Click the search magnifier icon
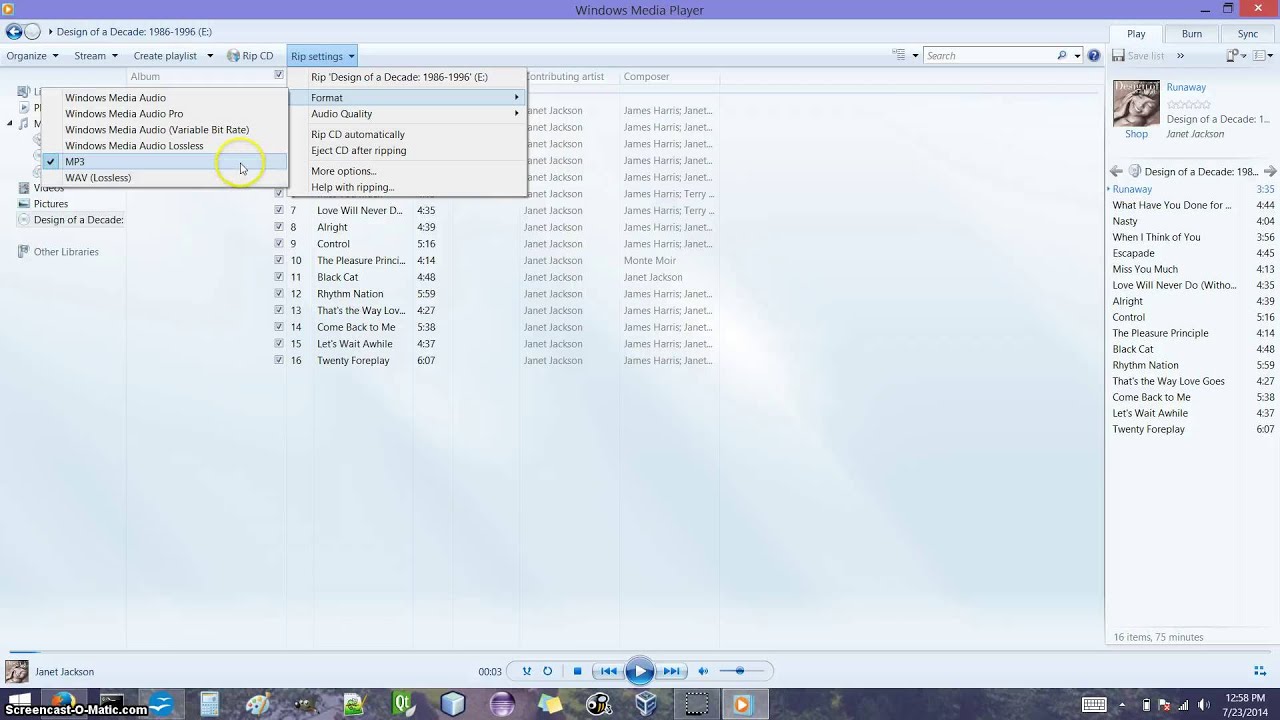The height and width of the screenshot is (720, 1280). pos(1062,56)
